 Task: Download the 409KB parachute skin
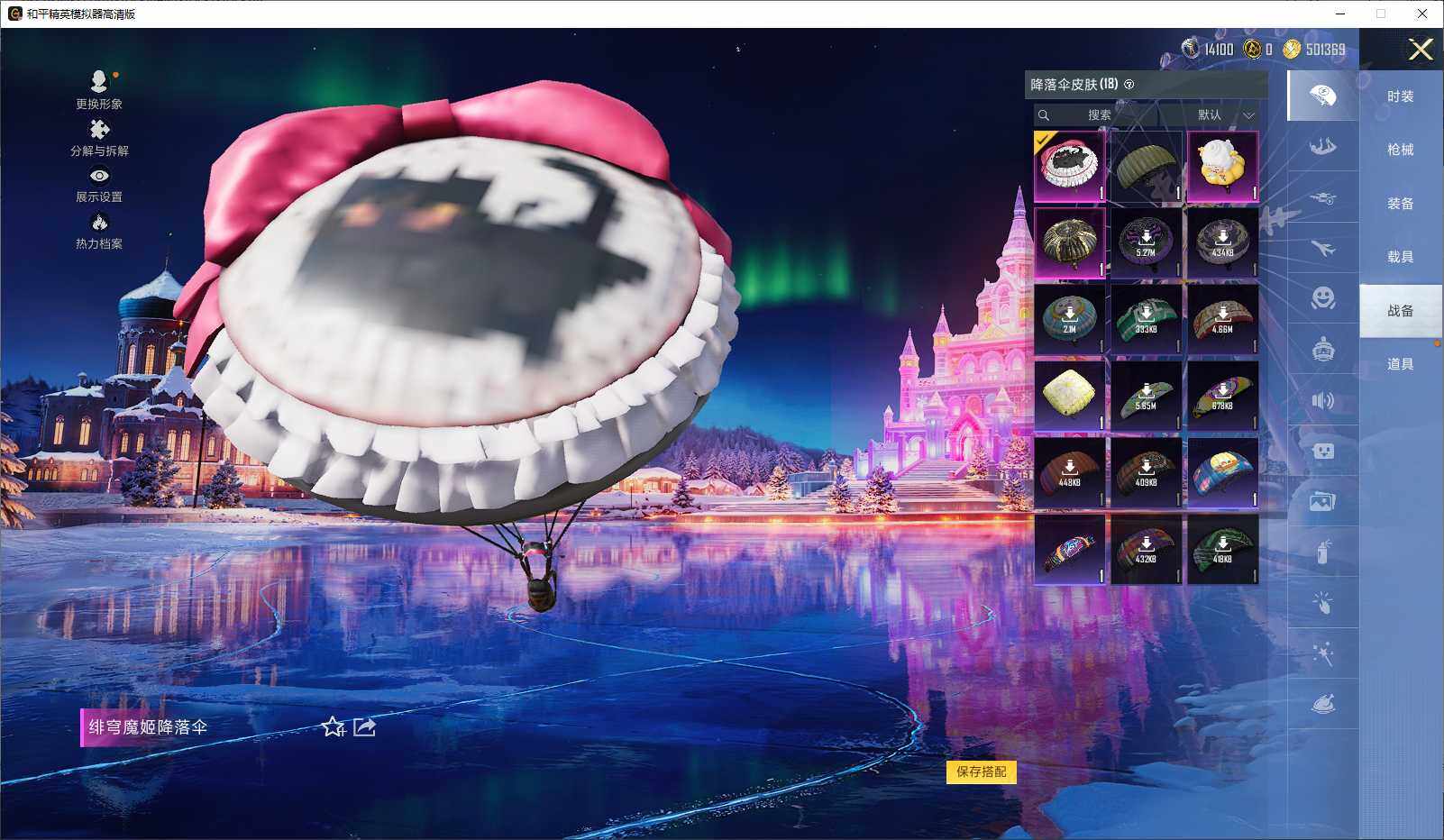tap(1146, 473)
